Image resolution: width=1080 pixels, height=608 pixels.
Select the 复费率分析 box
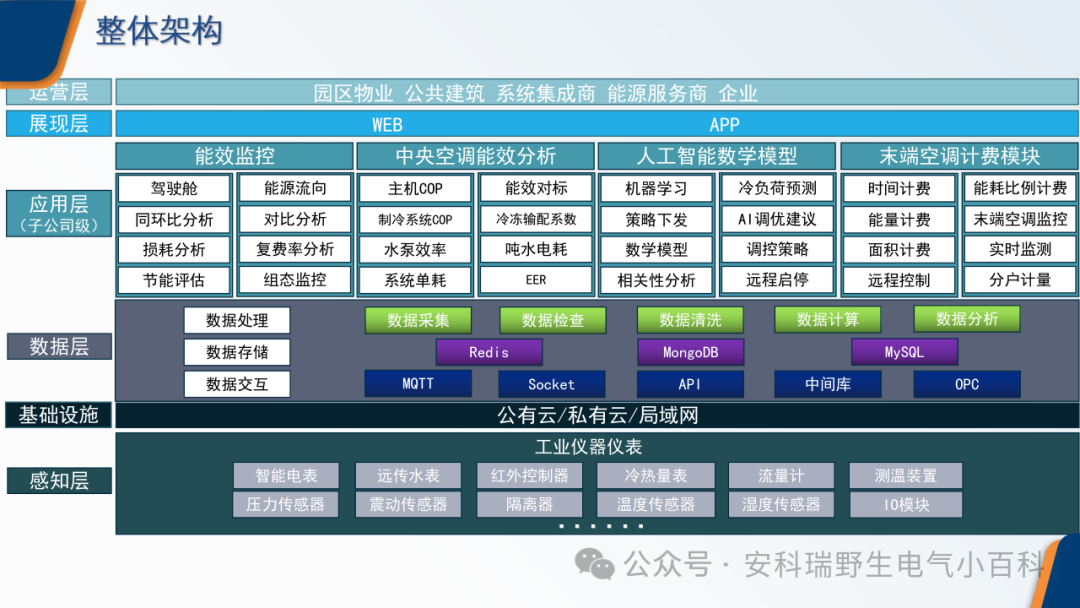295,249
